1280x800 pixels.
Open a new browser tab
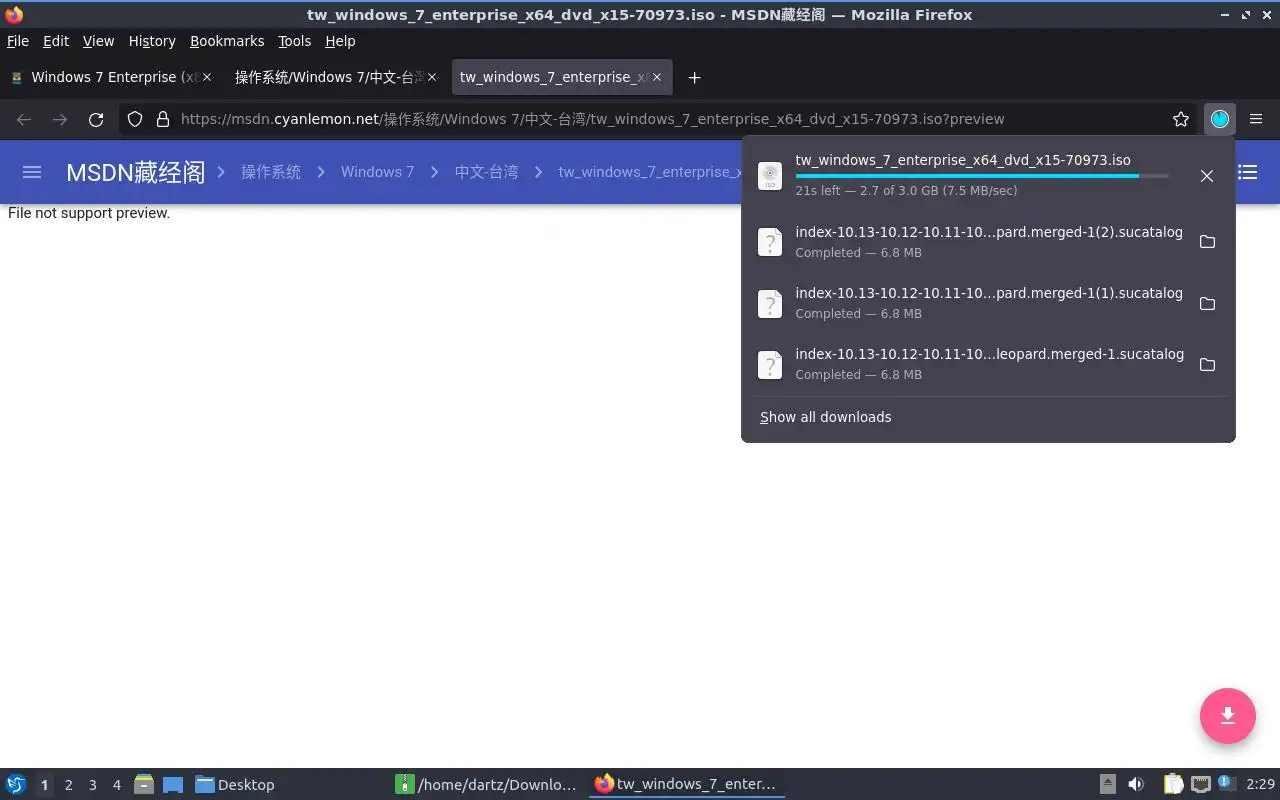click(694, 77)
